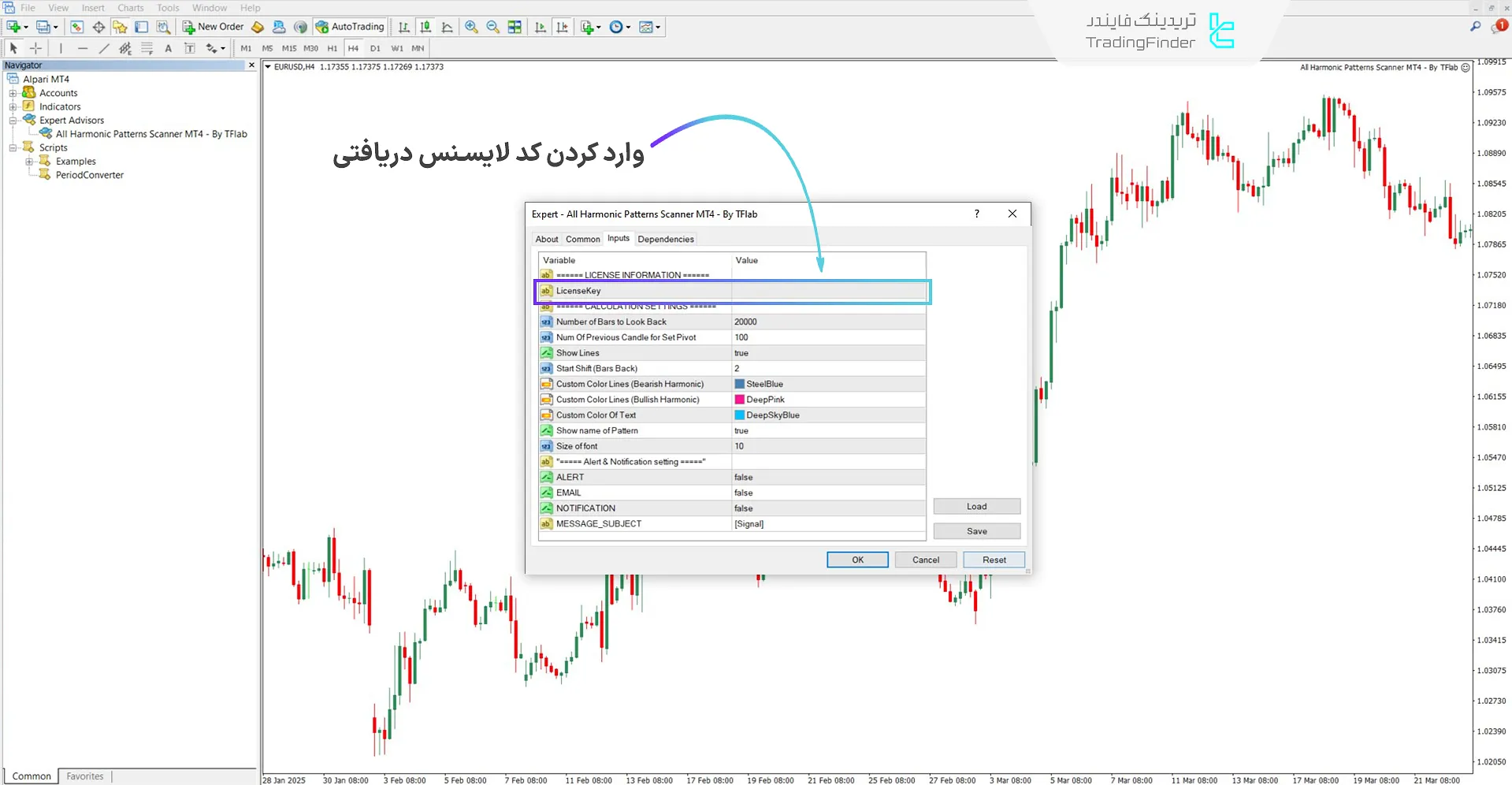Toggle chart shift
The image size is (1512, 785).
click(563, 26)
